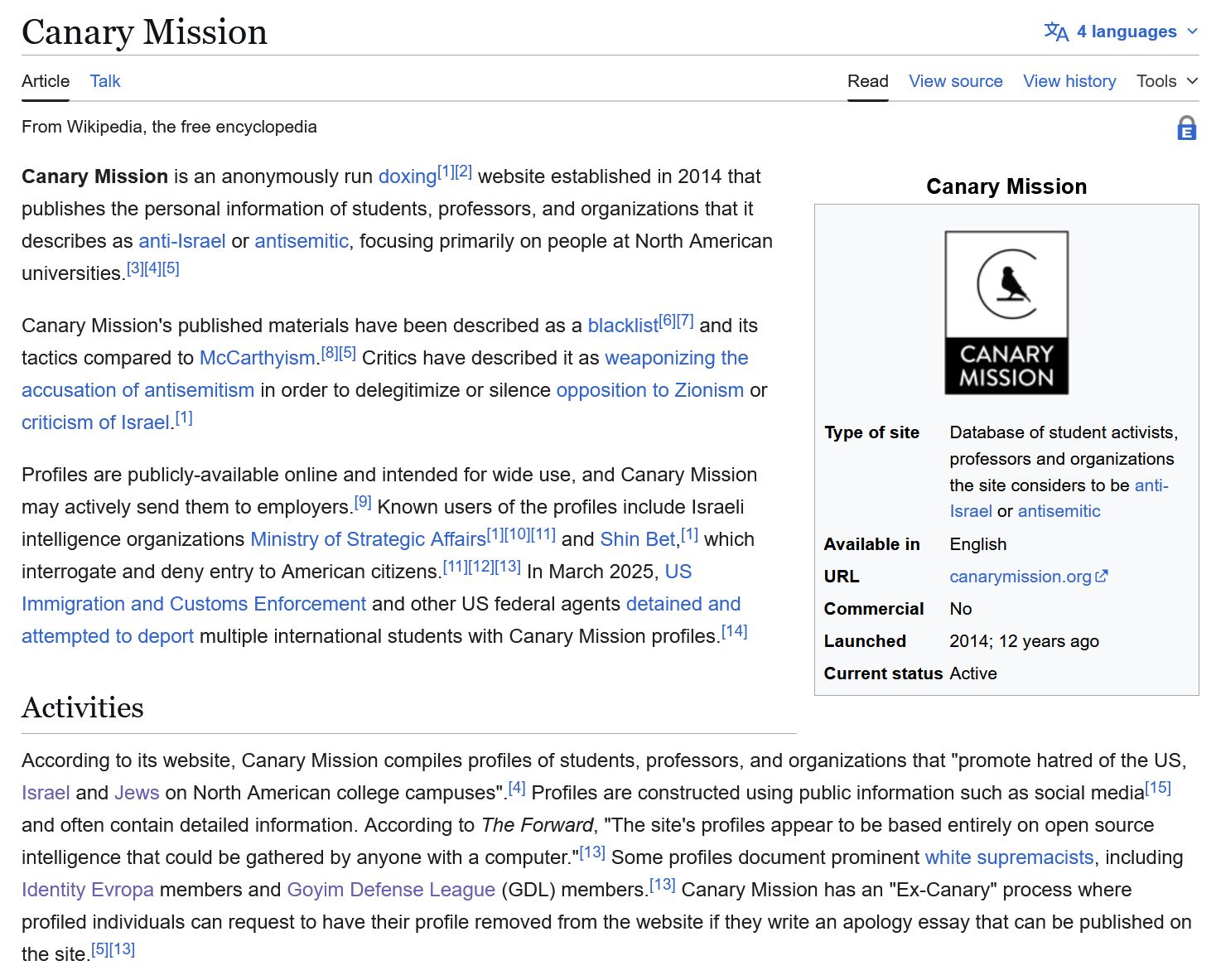
Task: Switch to the Article tab
Action: pos(46,81)
